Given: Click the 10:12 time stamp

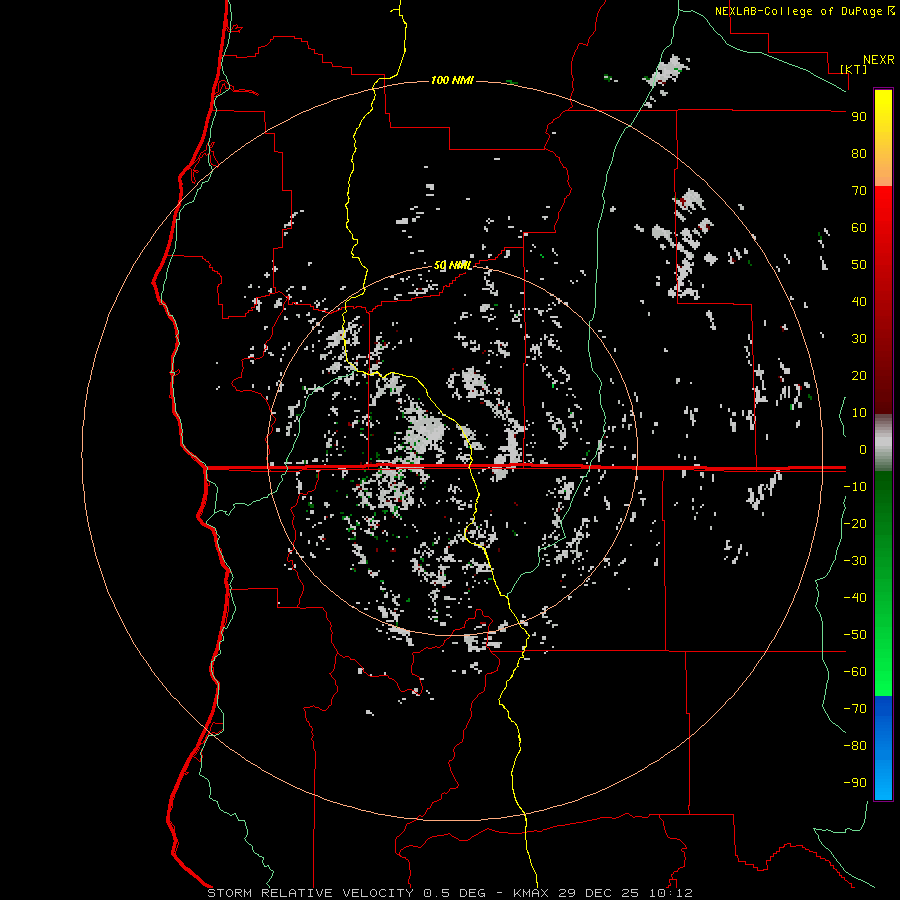Looking at the screenshot, I should (x=671, y=893).
